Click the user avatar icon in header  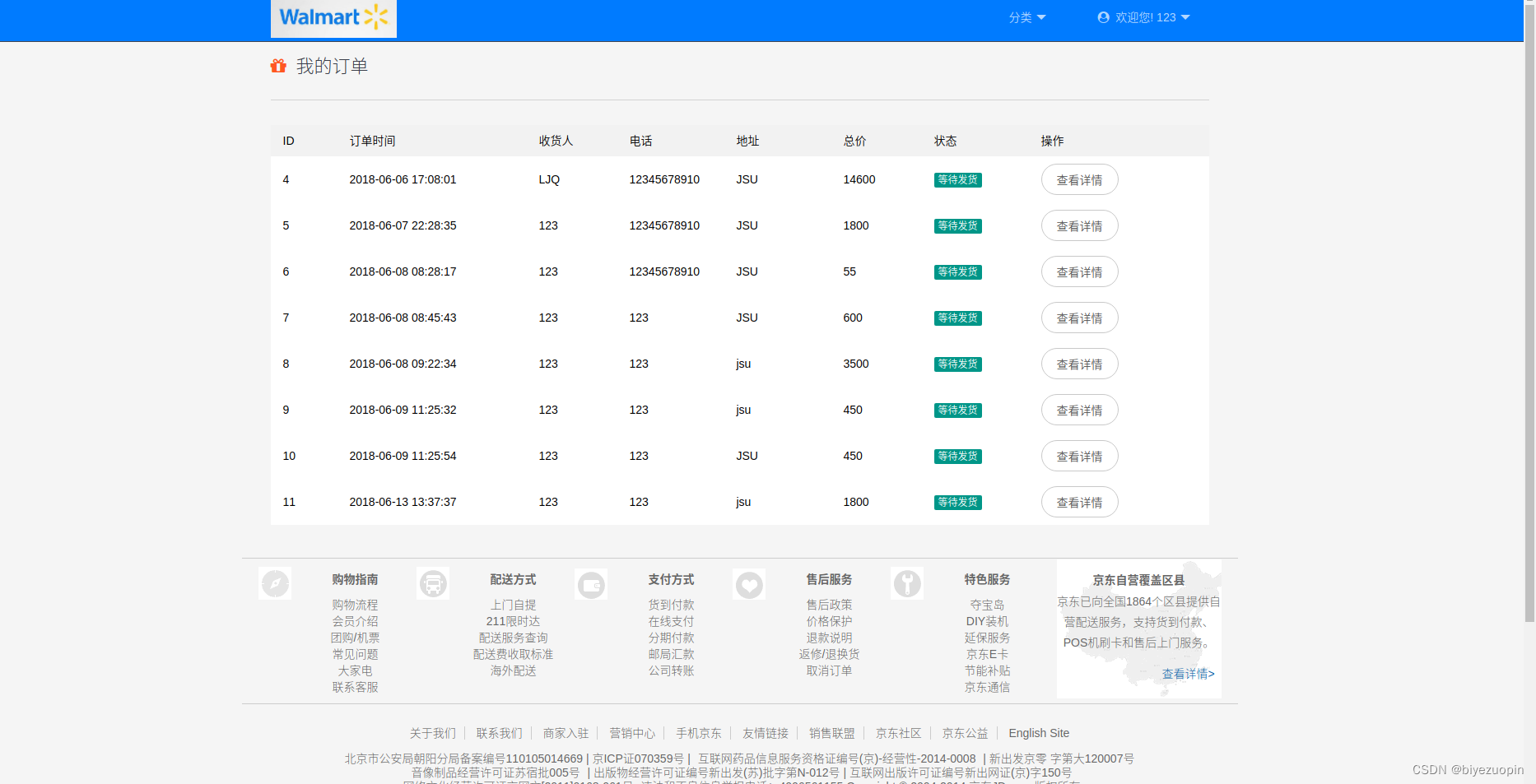[1103, 17]
